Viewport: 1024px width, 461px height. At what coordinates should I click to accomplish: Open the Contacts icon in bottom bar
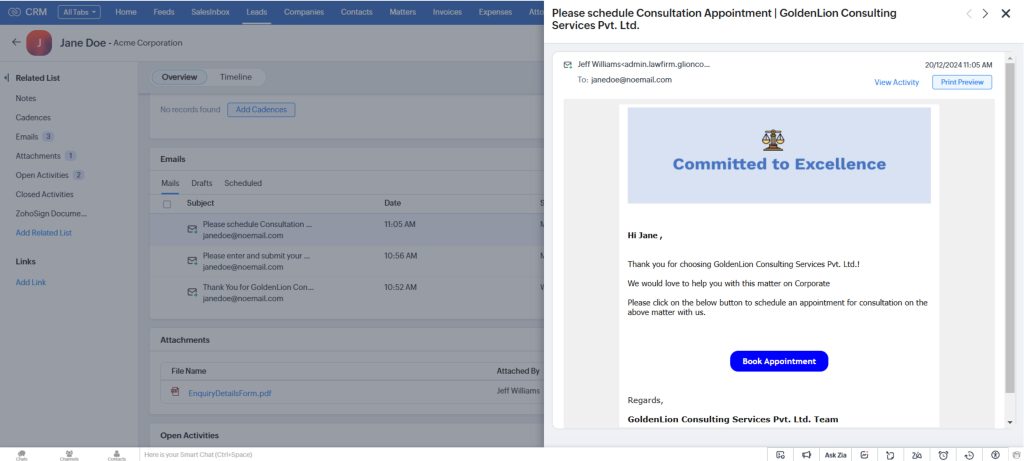(116, 454)
